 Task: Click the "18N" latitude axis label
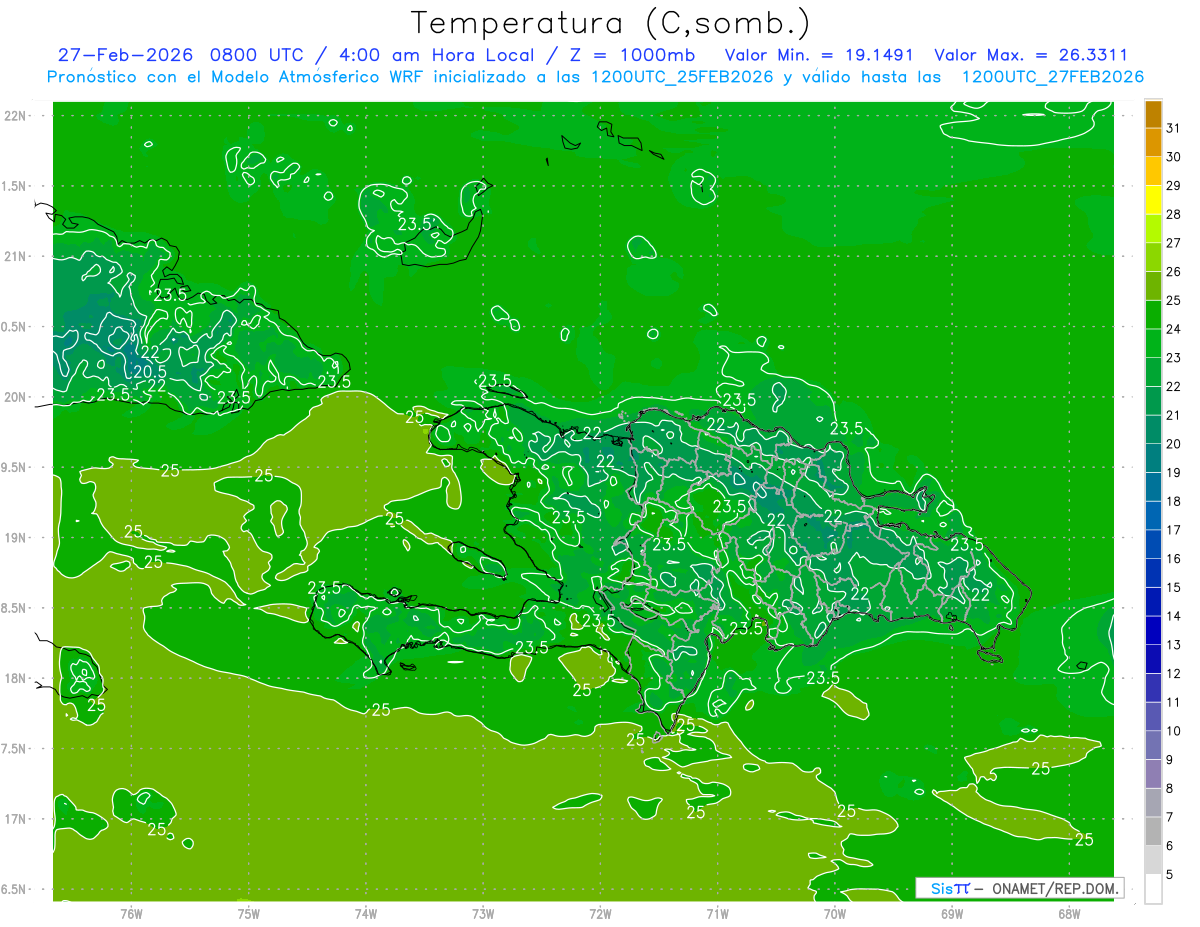pos(15,678)
